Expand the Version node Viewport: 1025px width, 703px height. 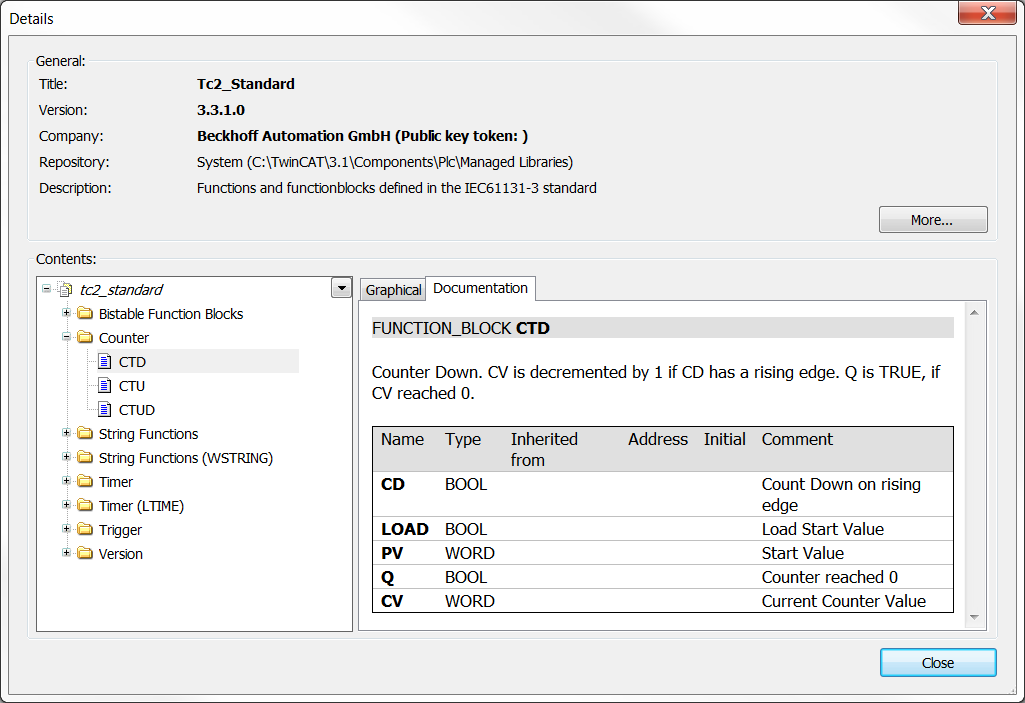coord(66,553)
